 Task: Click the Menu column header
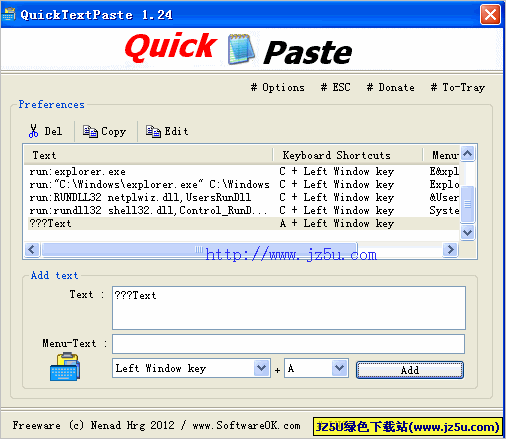pyautogui.click(x=442, y=155)
